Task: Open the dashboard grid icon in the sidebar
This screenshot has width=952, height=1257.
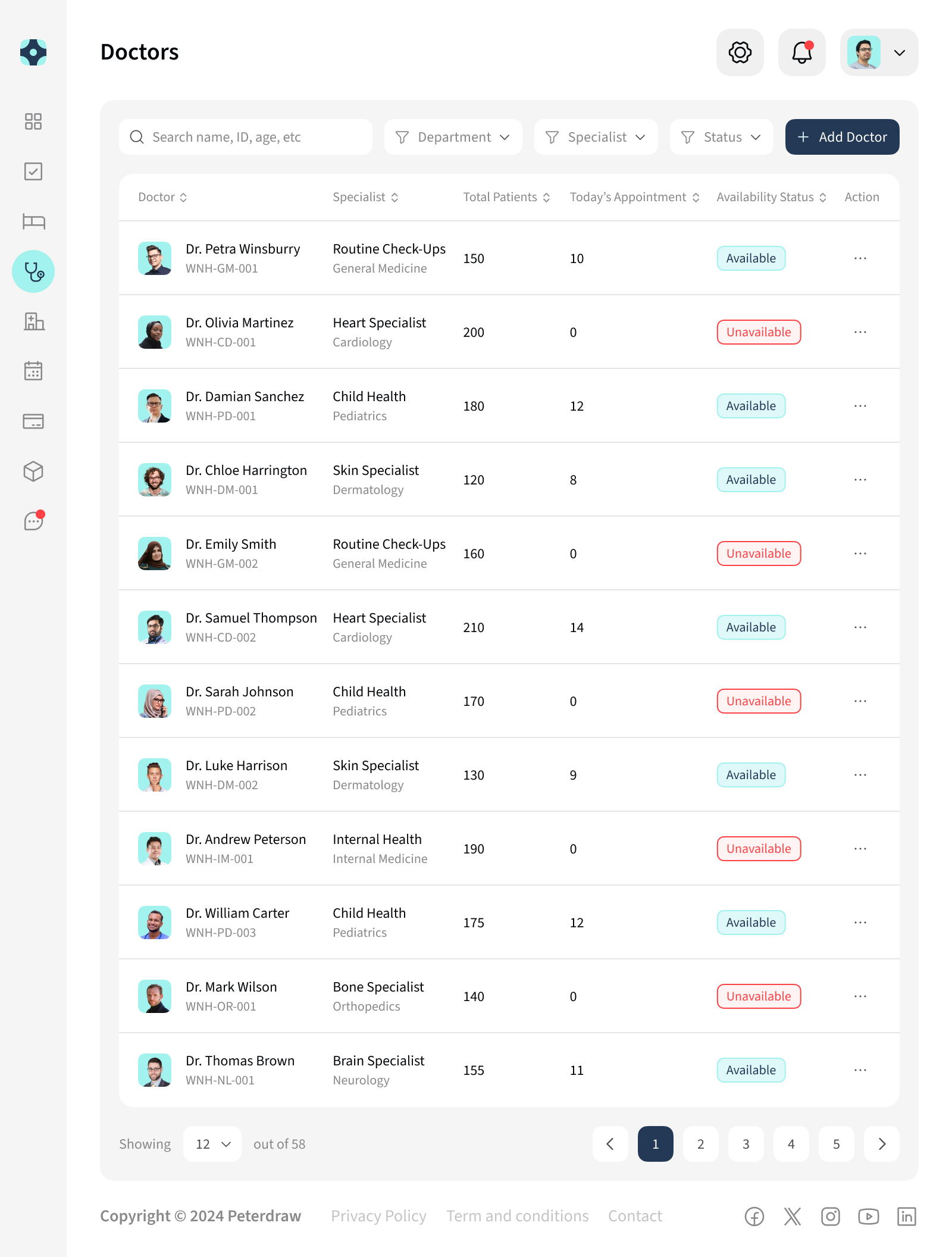Action: 33,121
